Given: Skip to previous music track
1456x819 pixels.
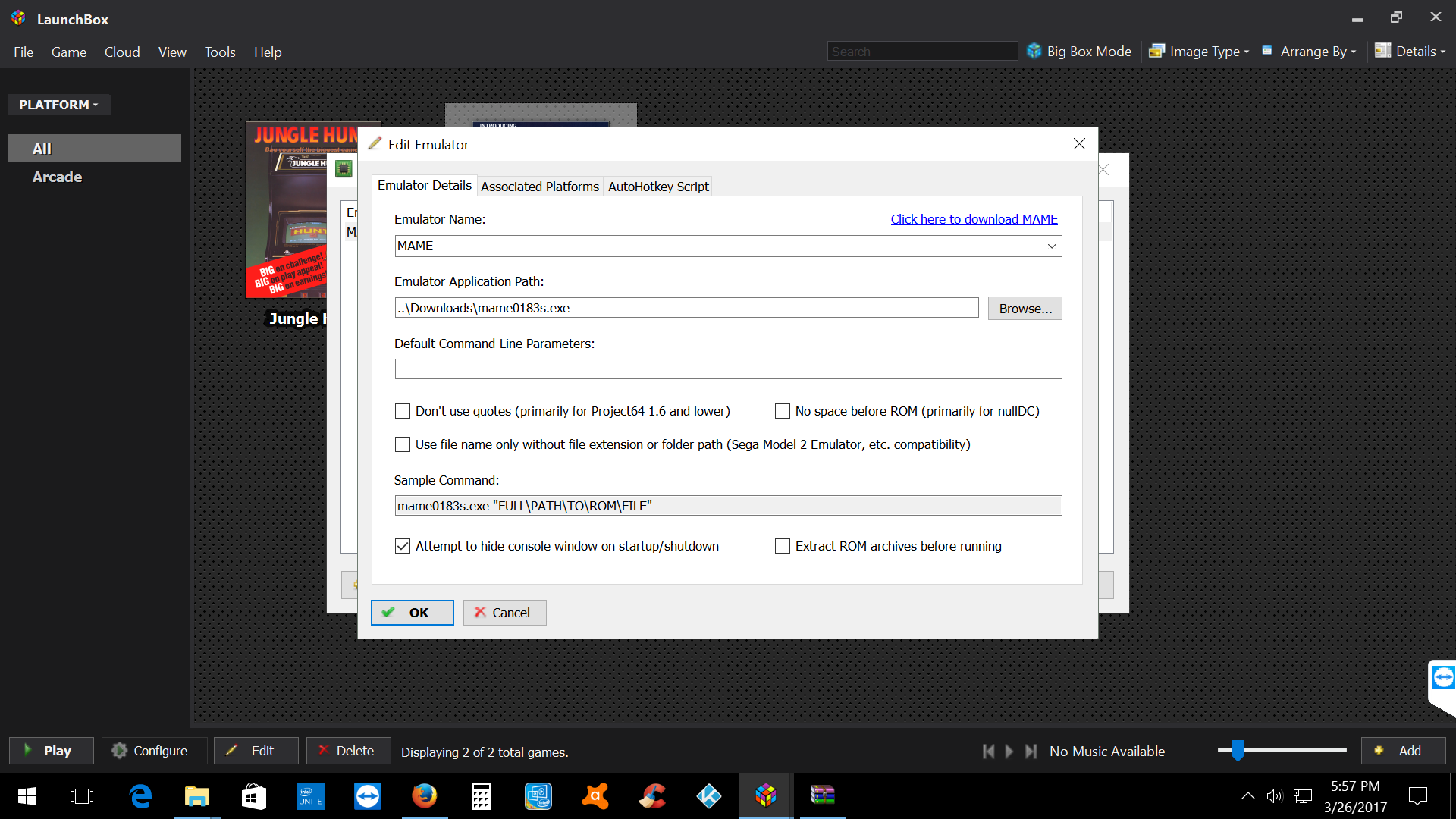Looking at the screenshot, I should [x=988, y=751].
